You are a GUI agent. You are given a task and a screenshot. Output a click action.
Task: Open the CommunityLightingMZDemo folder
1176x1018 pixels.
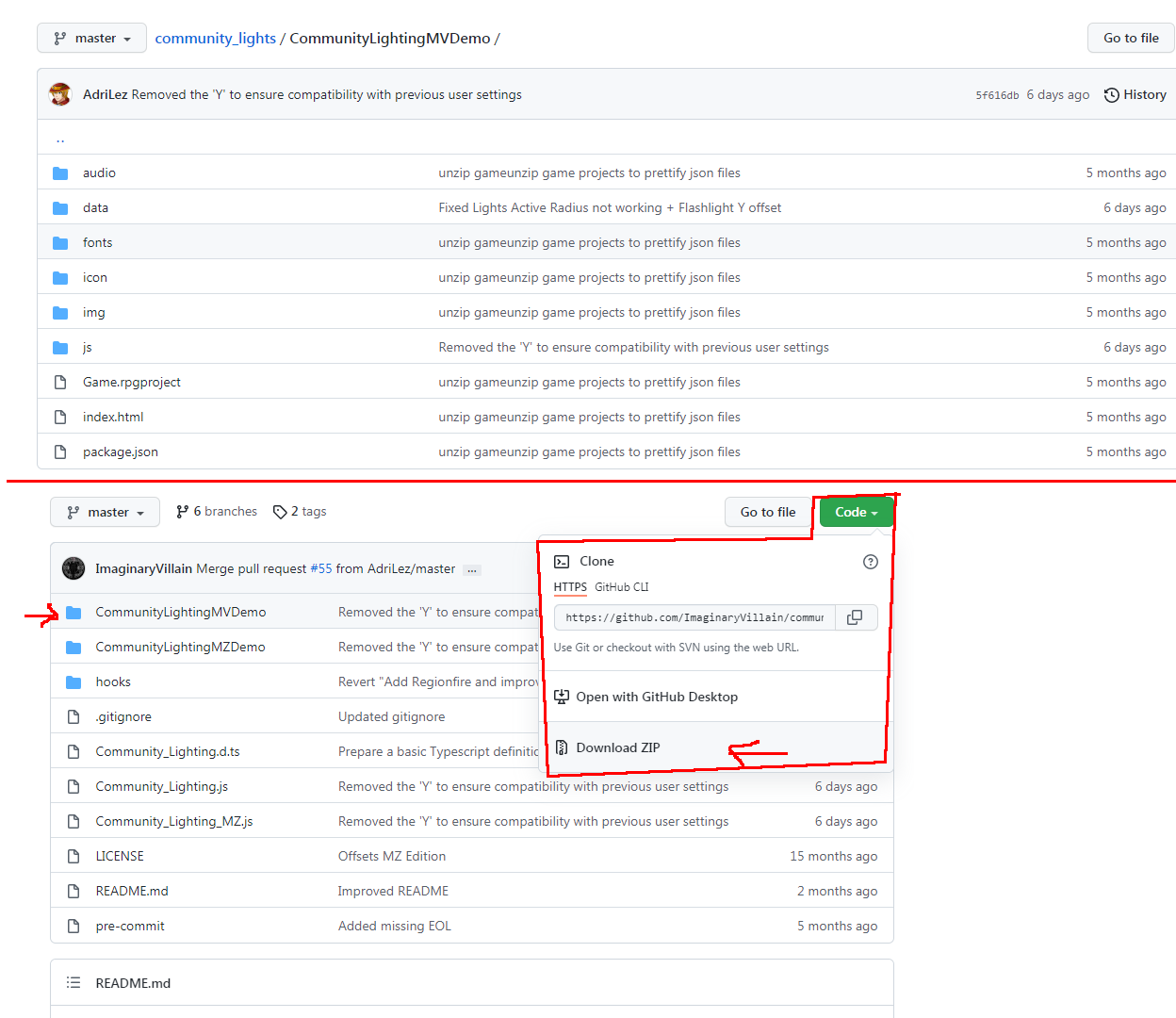pos(180,647)
